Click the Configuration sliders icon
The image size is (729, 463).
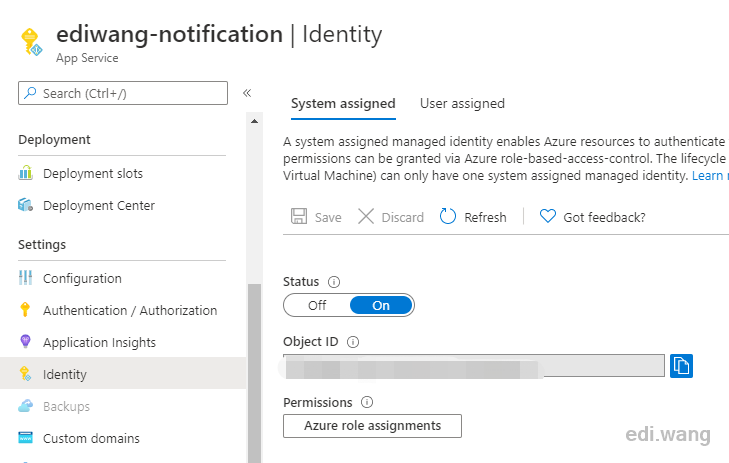pos(26,278)
